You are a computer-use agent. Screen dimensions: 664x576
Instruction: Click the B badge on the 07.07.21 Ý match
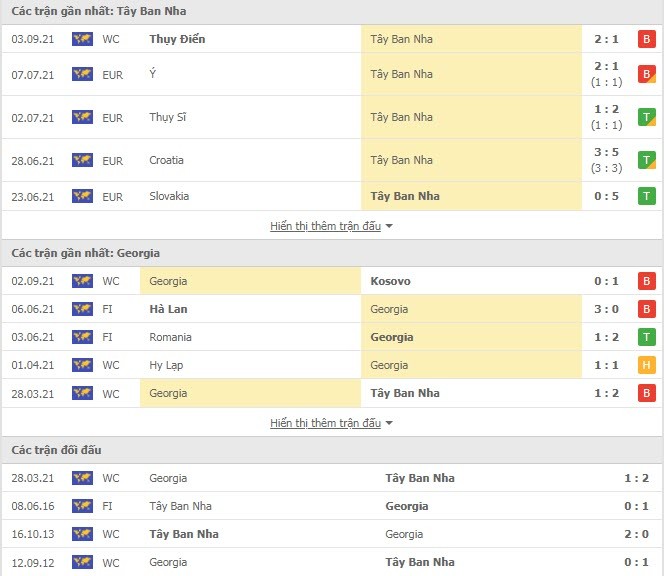tap(646, 74)
